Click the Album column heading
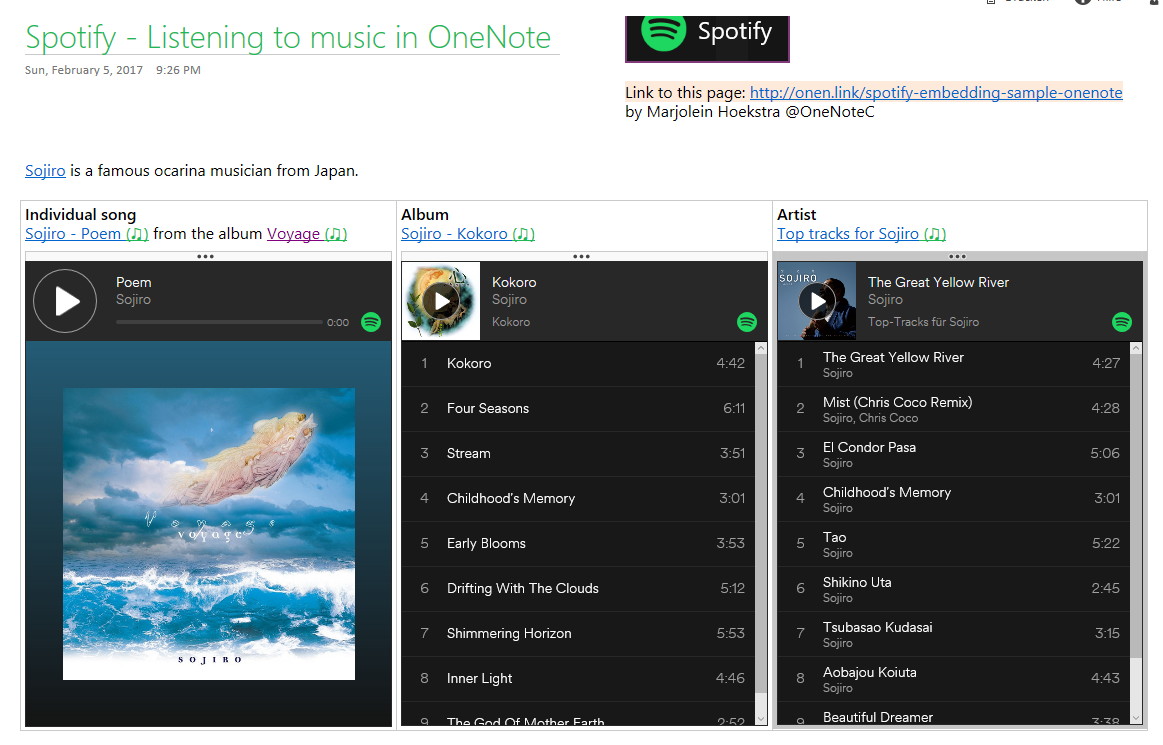The image size is (1163, 745). 425,214
